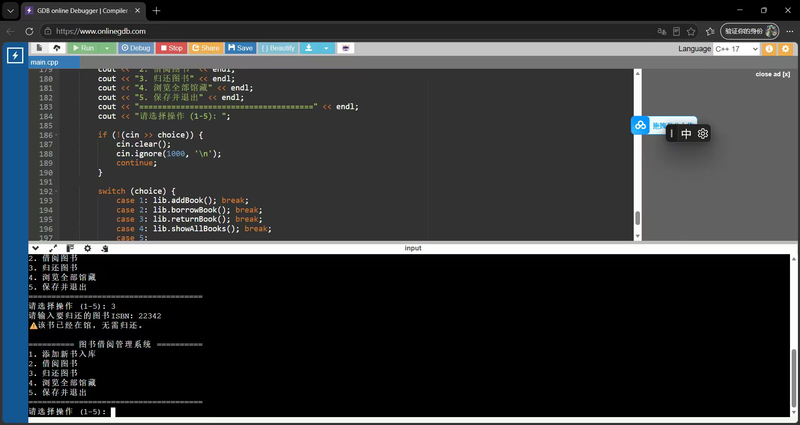
Task: Close the ad via close ad [x]
Action: [772, 74]
